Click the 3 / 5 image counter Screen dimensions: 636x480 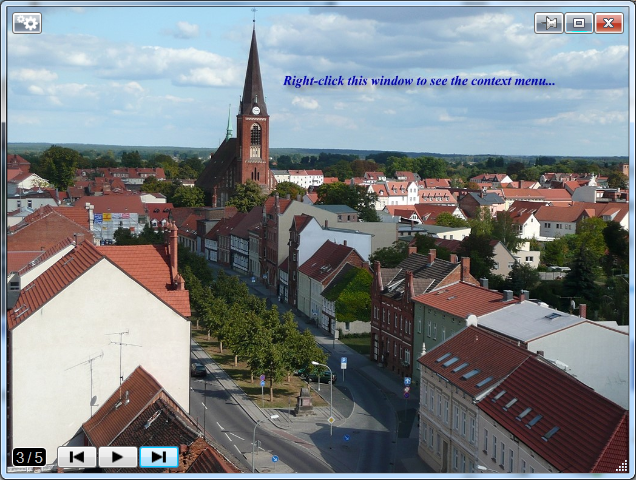29,457
